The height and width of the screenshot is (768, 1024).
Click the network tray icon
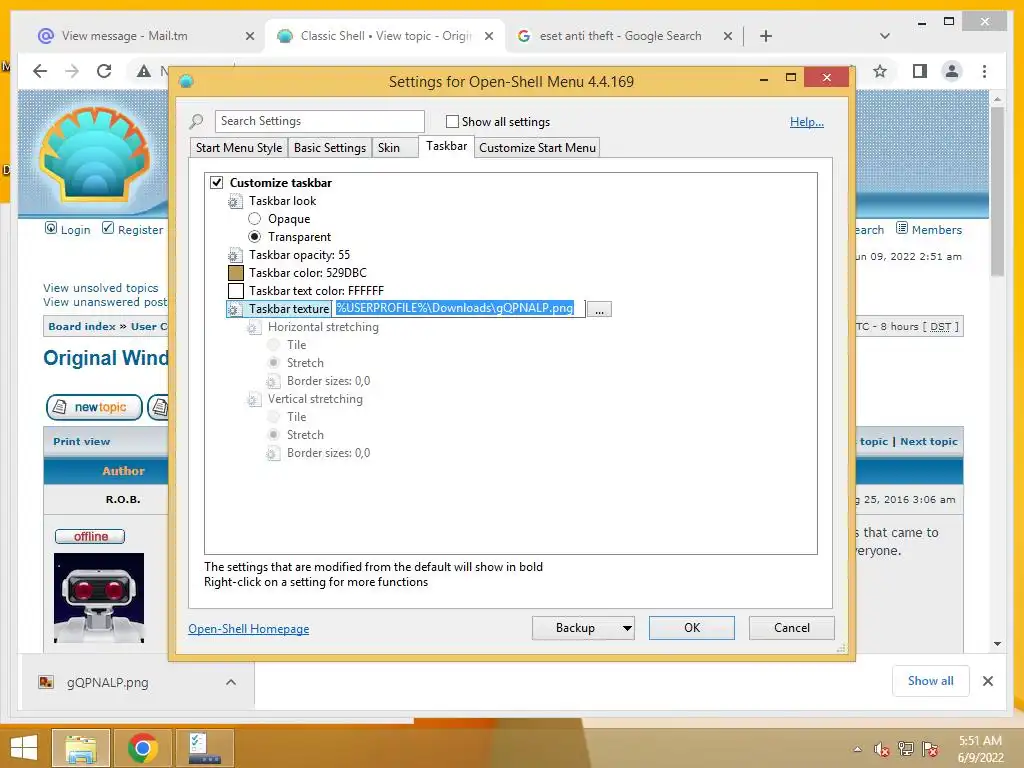906,749
